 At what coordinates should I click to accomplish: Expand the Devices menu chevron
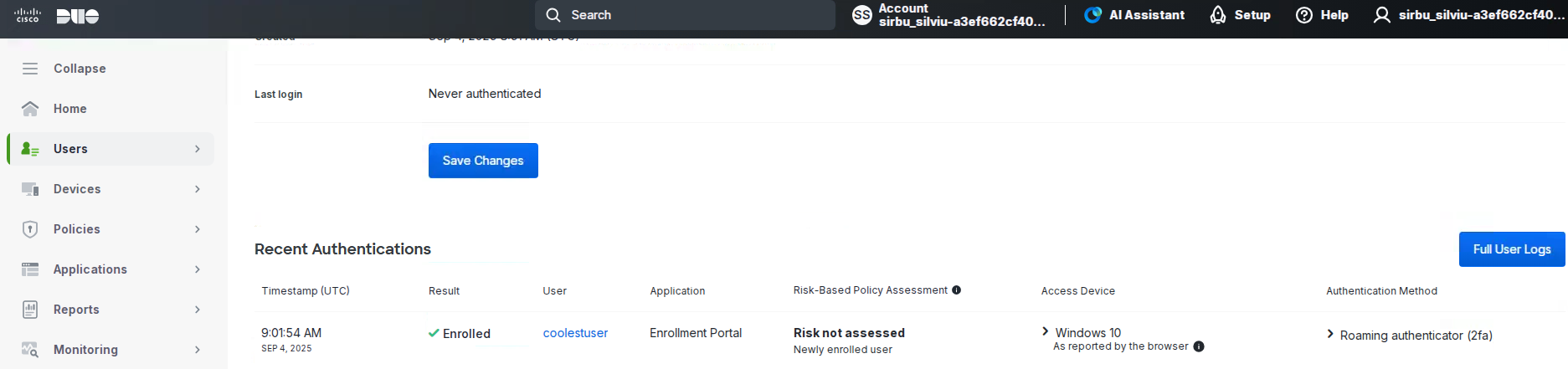pyautogui.click(x=198, y=189)
